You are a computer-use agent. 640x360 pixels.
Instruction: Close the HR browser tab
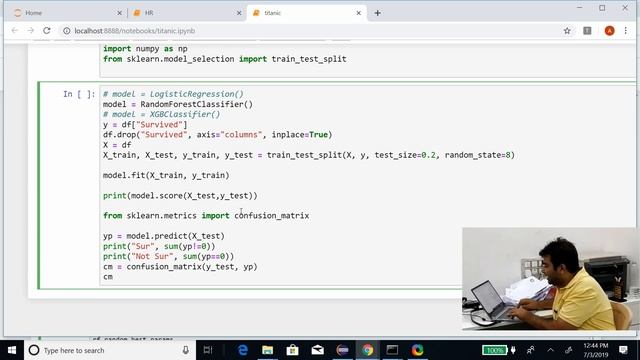coord(239,13)
